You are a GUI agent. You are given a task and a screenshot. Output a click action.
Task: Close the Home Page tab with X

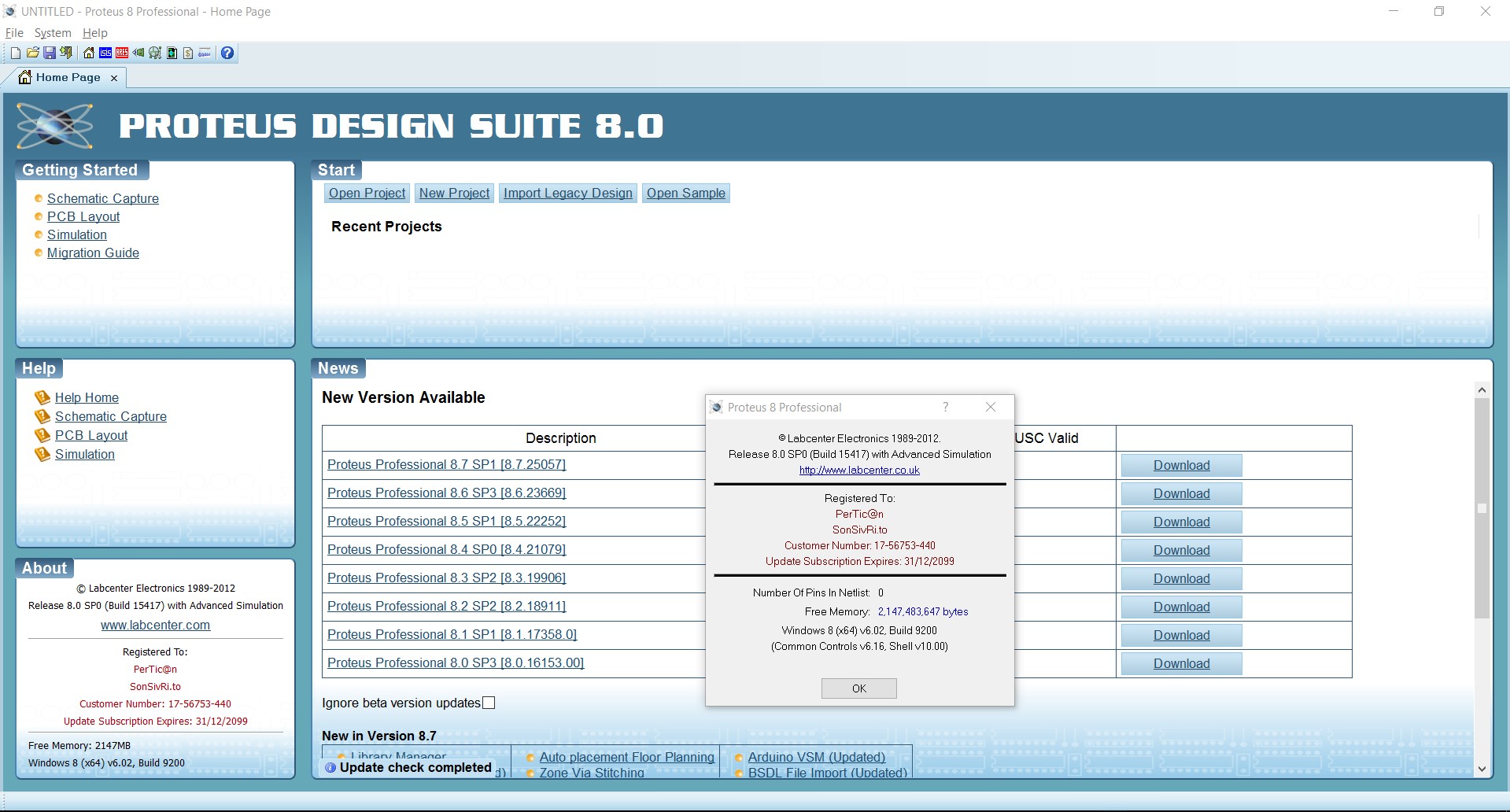[x=114, y=78]
